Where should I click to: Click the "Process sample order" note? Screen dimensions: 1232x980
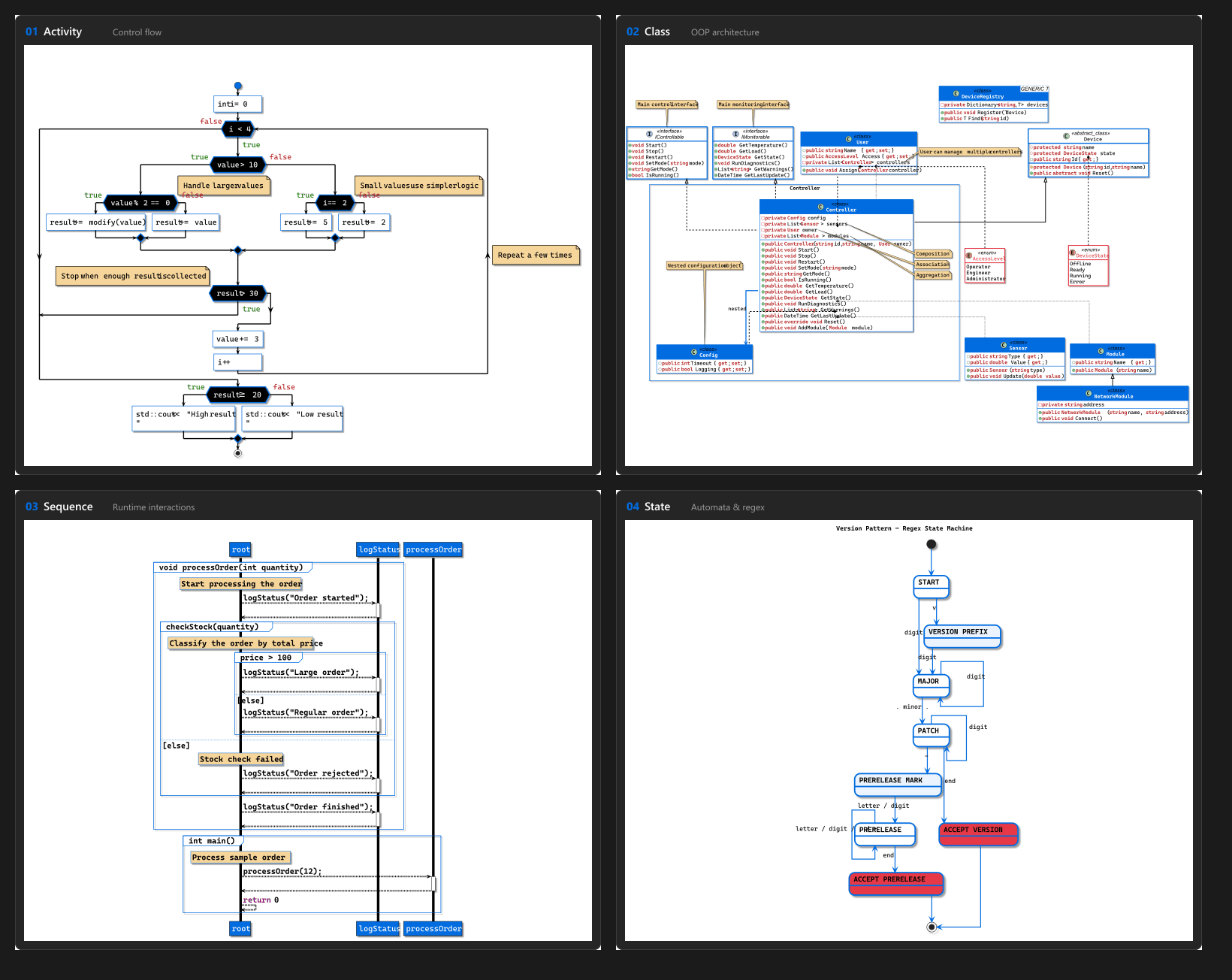pos(240,857)
